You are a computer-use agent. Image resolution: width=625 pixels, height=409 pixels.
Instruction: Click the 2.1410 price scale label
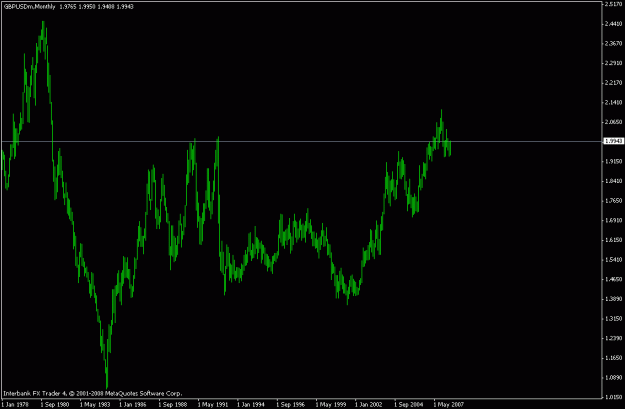[613, 102]
